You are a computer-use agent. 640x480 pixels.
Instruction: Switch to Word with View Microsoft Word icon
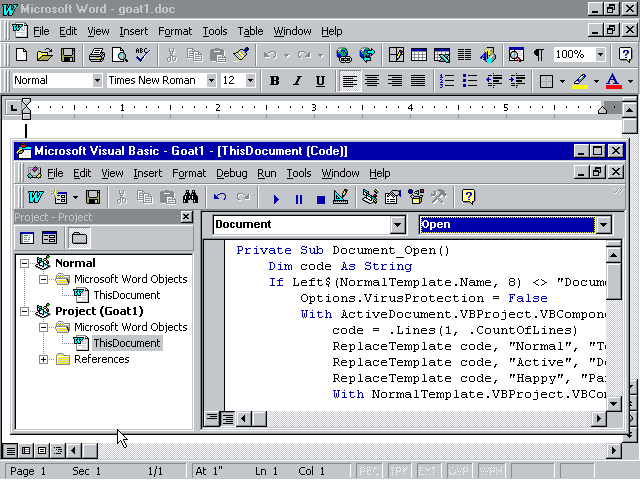pos(36,197)
